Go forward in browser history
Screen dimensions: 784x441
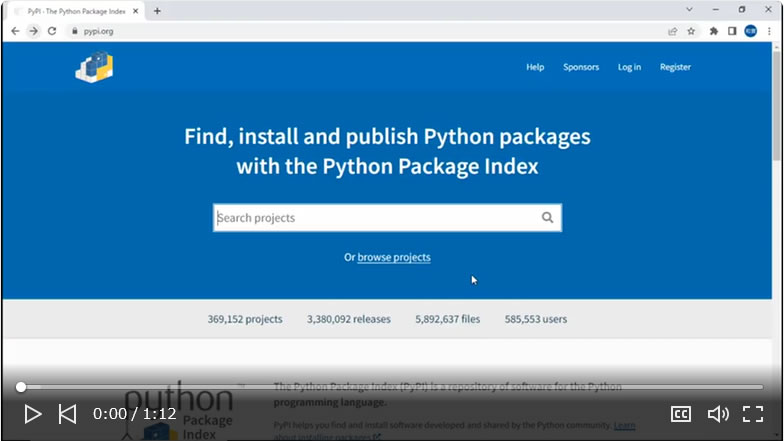point(34,31)
